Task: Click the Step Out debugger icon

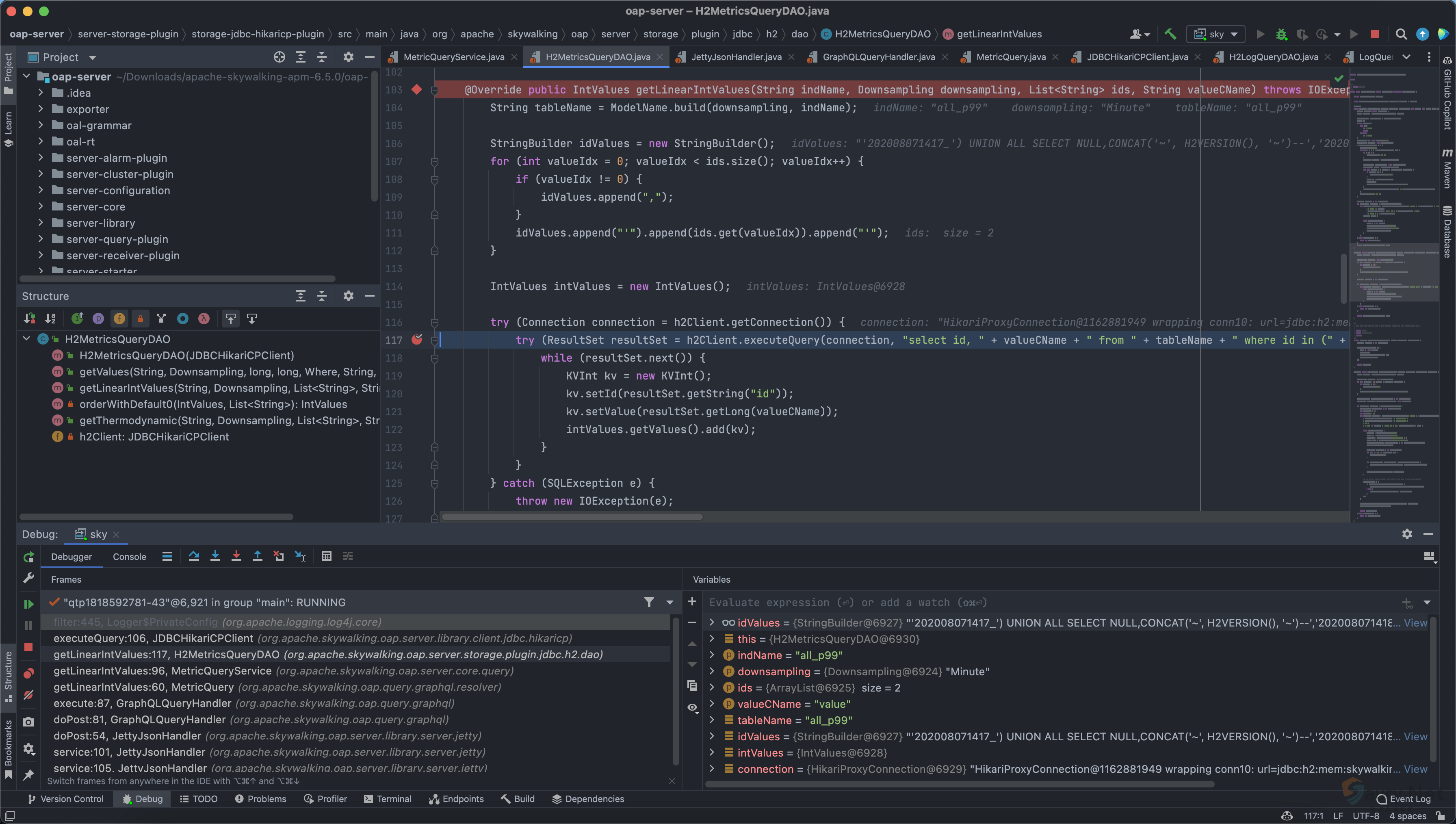Action: 258,556
